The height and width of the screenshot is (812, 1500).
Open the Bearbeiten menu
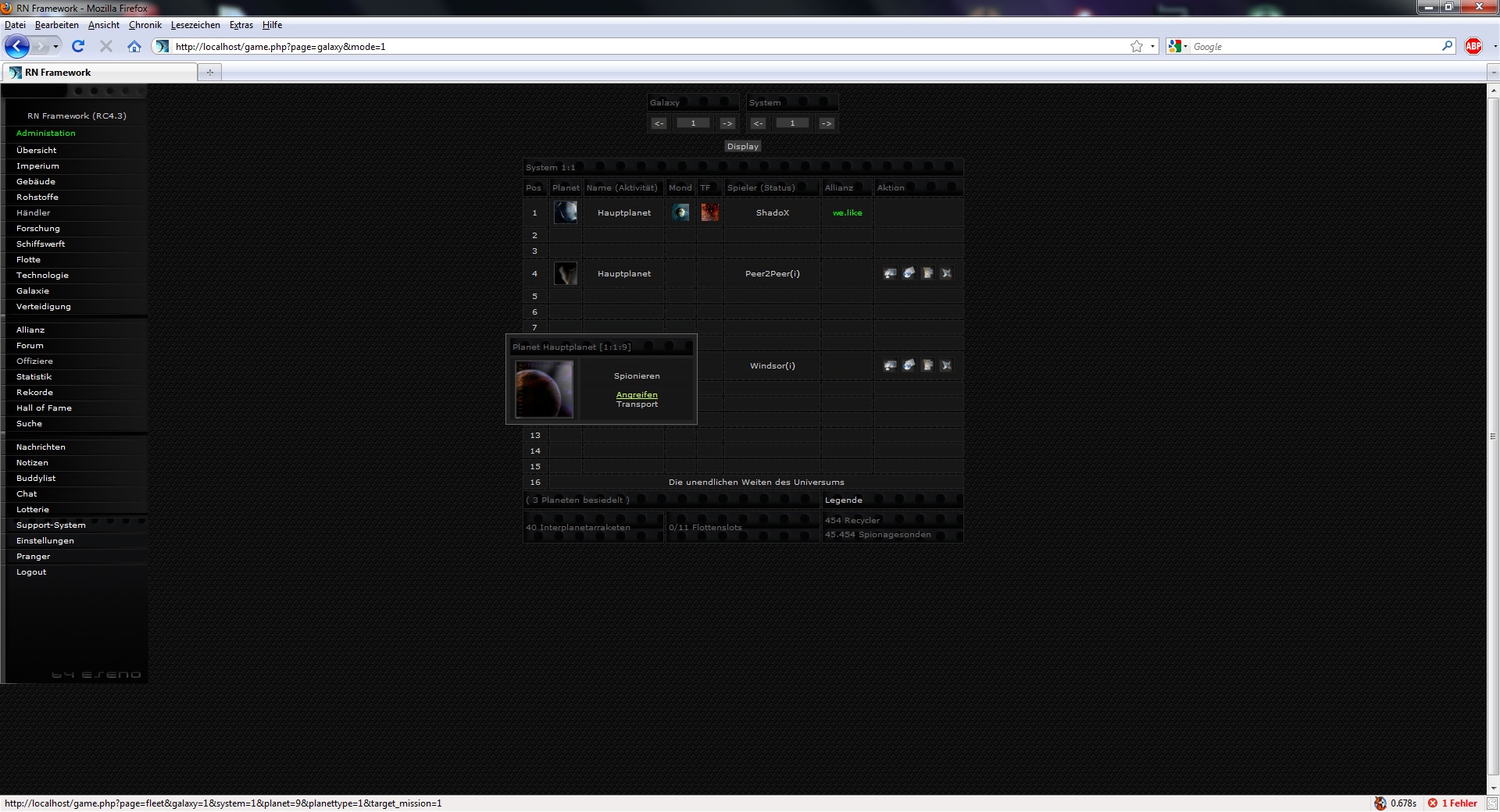pyautogui.click(x=56, y=25)
